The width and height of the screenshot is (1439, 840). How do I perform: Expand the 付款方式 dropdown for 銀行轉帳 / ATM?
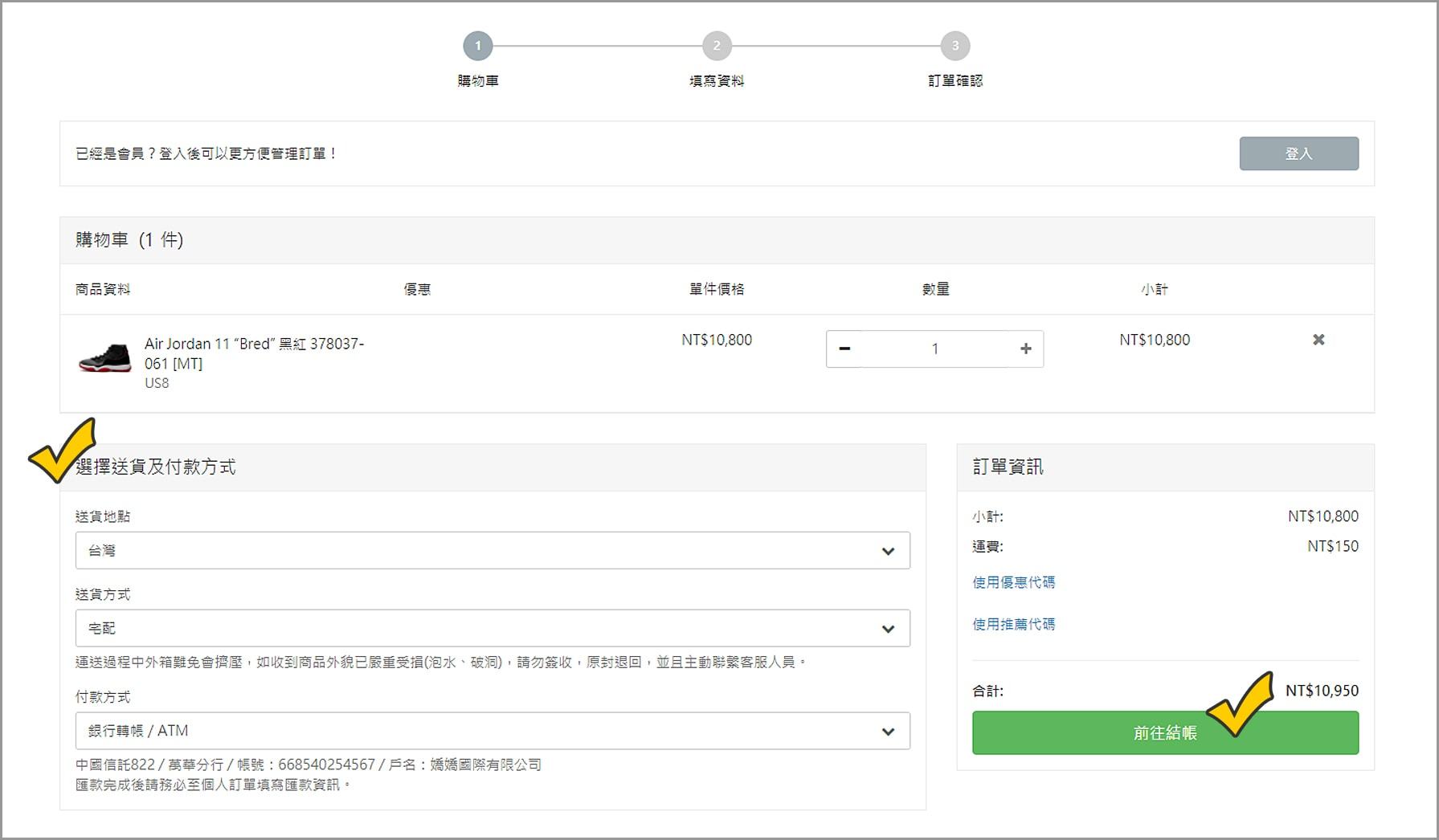click(x=493, y=731)
